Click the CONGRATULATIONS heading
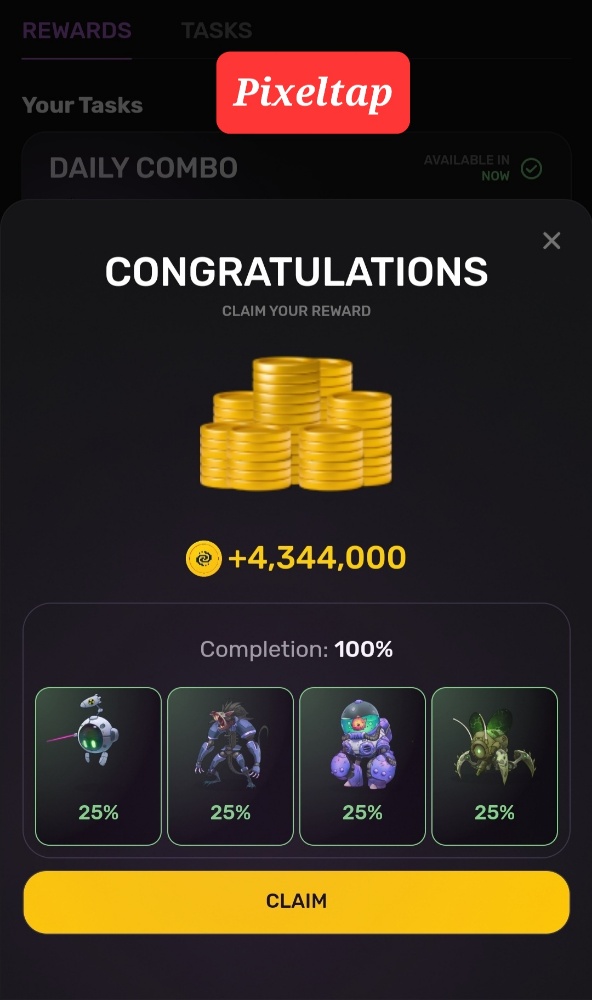Screen dimensions: 592x1000 pyautogui.click(x=296, y=272)
